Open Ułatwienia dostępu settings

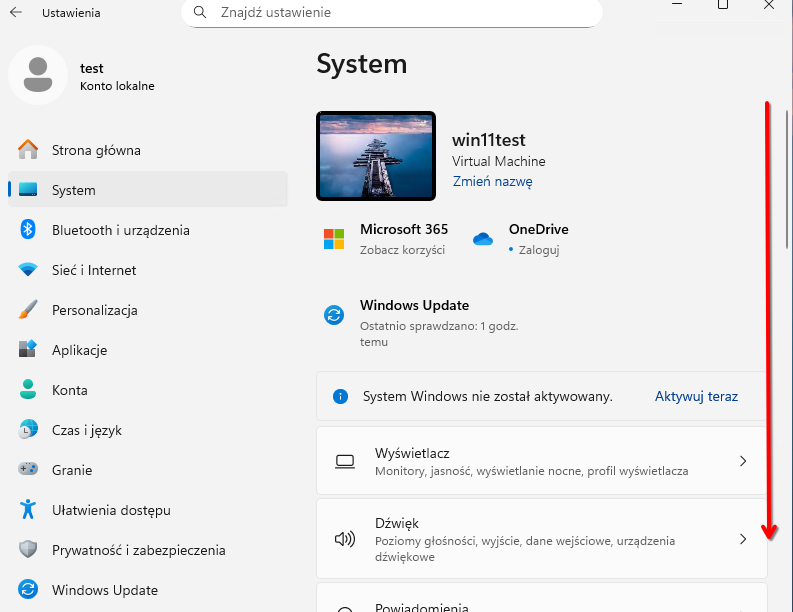point(148,509)
